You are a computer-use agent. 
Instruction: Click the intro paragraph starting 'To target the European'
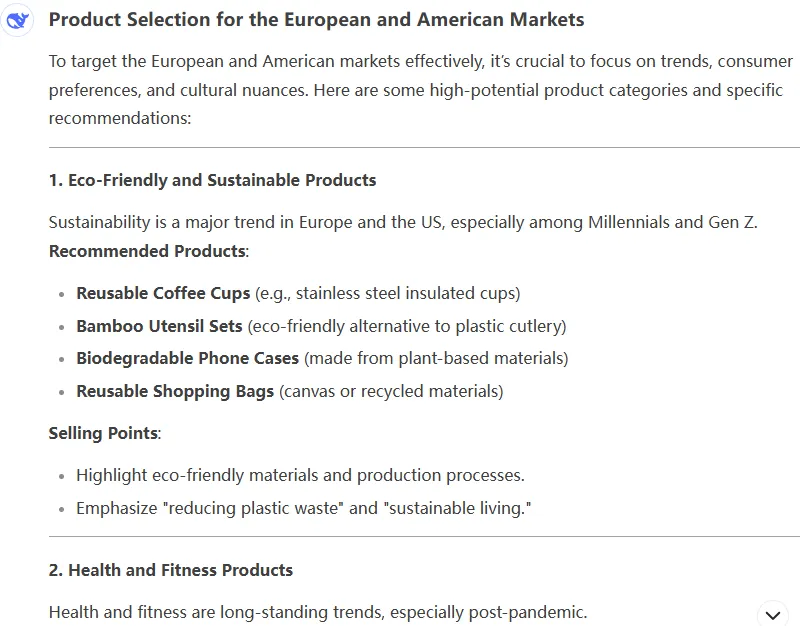421,90
